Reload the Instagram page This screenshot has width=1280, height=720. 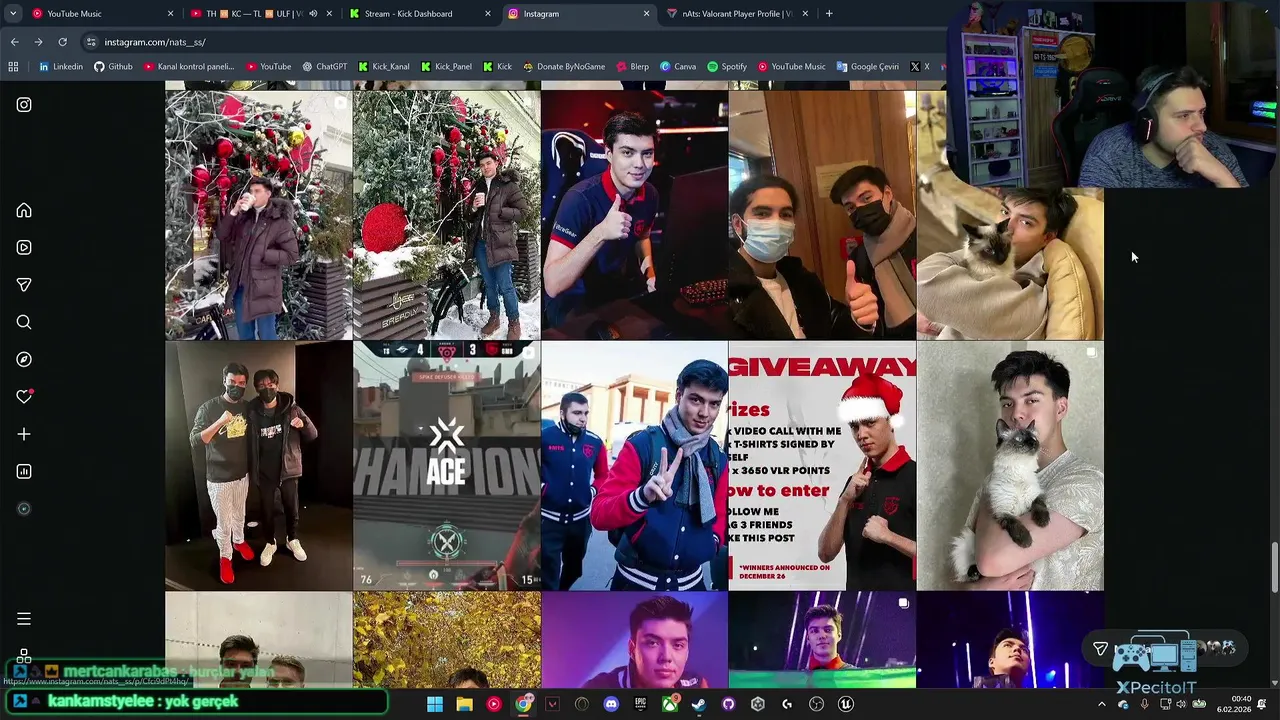coord(62,42)
